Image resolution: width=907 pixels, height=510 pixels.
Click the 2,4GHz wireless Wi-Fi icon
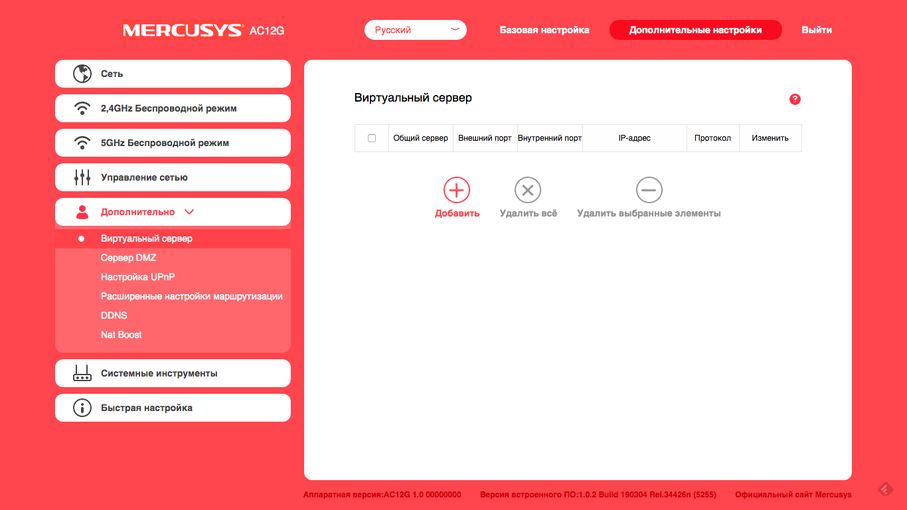click(82, 108)
